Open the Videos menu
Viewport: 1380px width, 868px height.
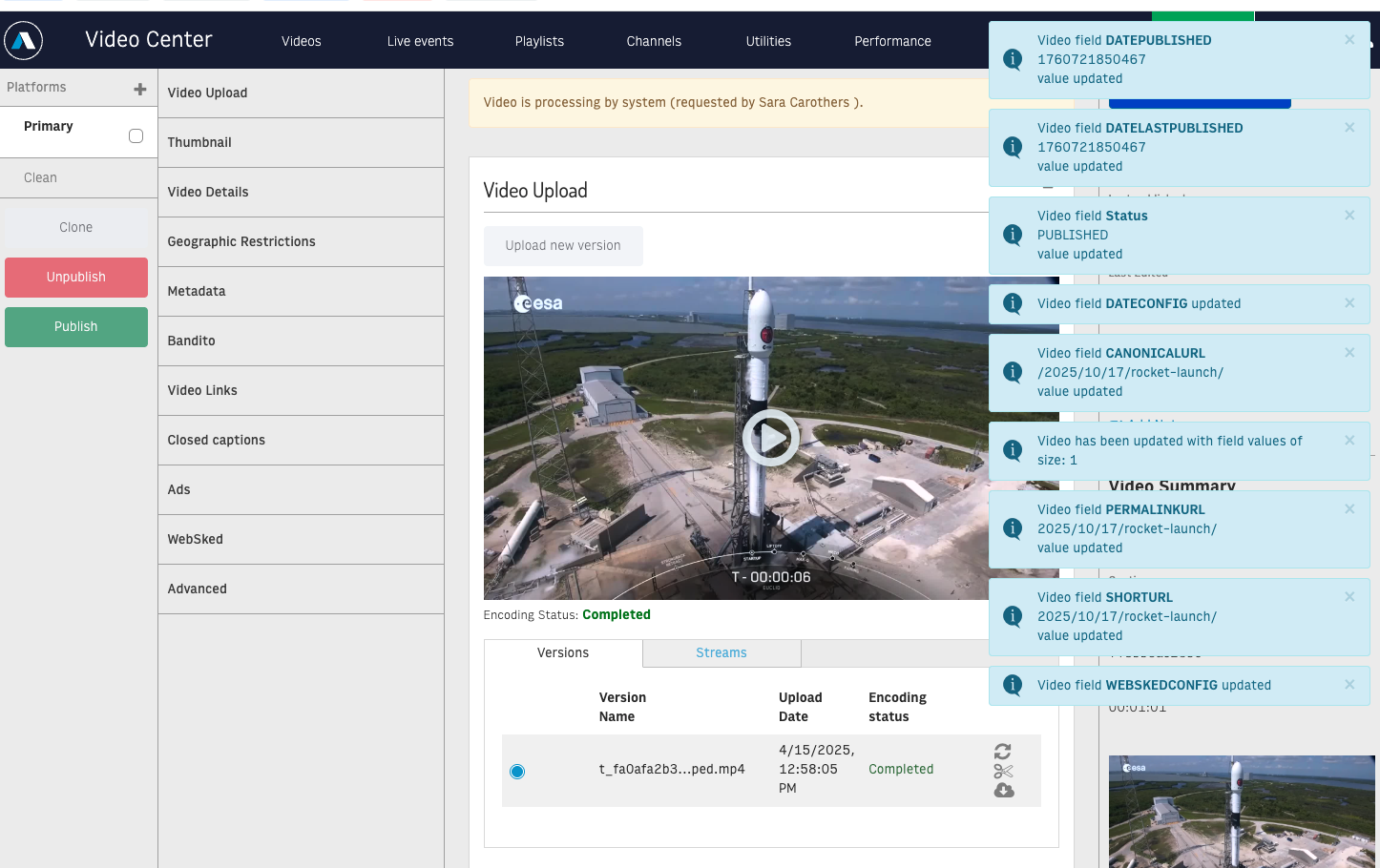pyautogui.click(x=302, y=41)
